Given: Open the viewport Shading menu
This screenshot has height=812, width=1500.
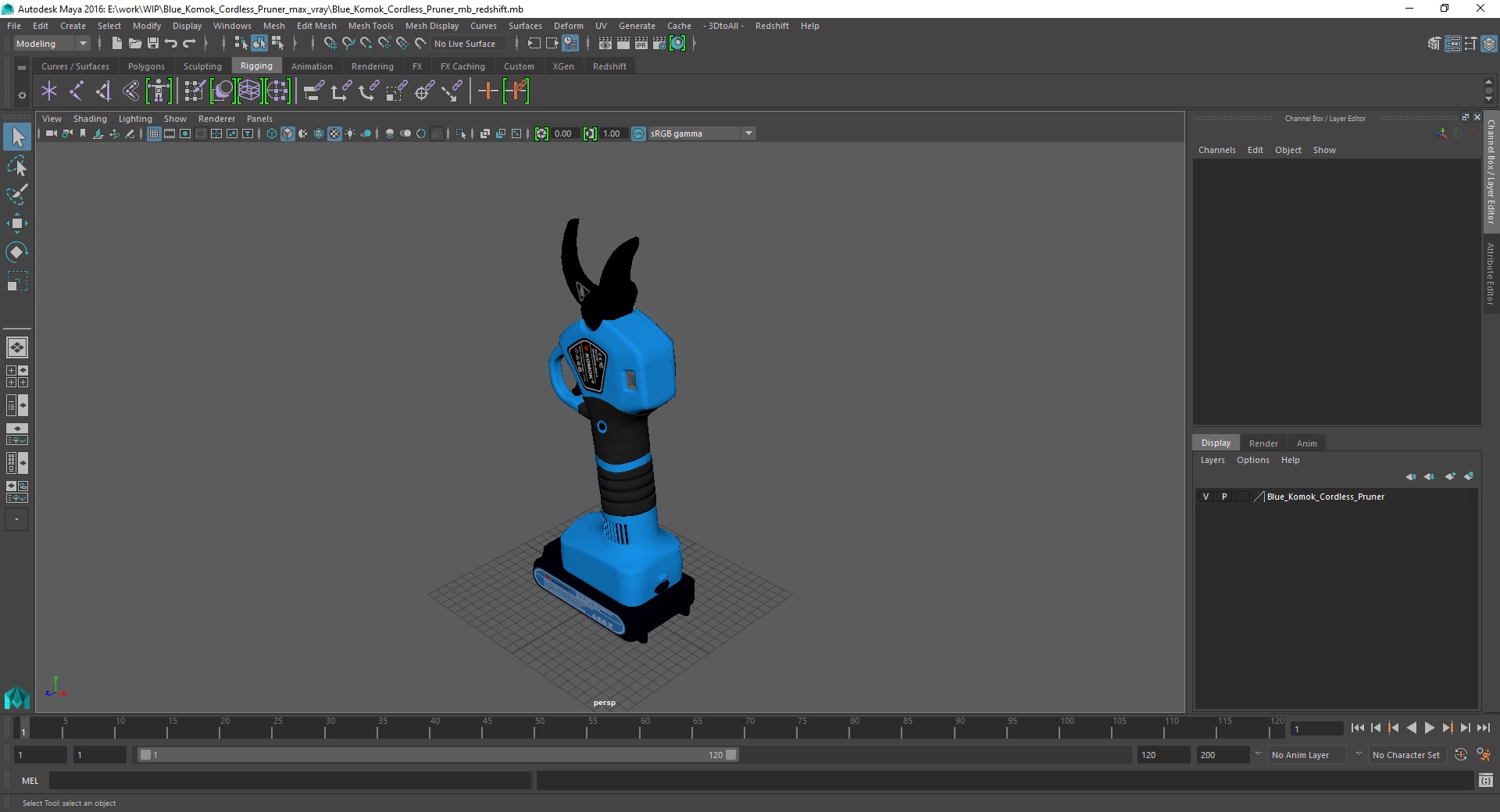Looking at the screenshot, I should pyautogui.click(x=90, y=119).
